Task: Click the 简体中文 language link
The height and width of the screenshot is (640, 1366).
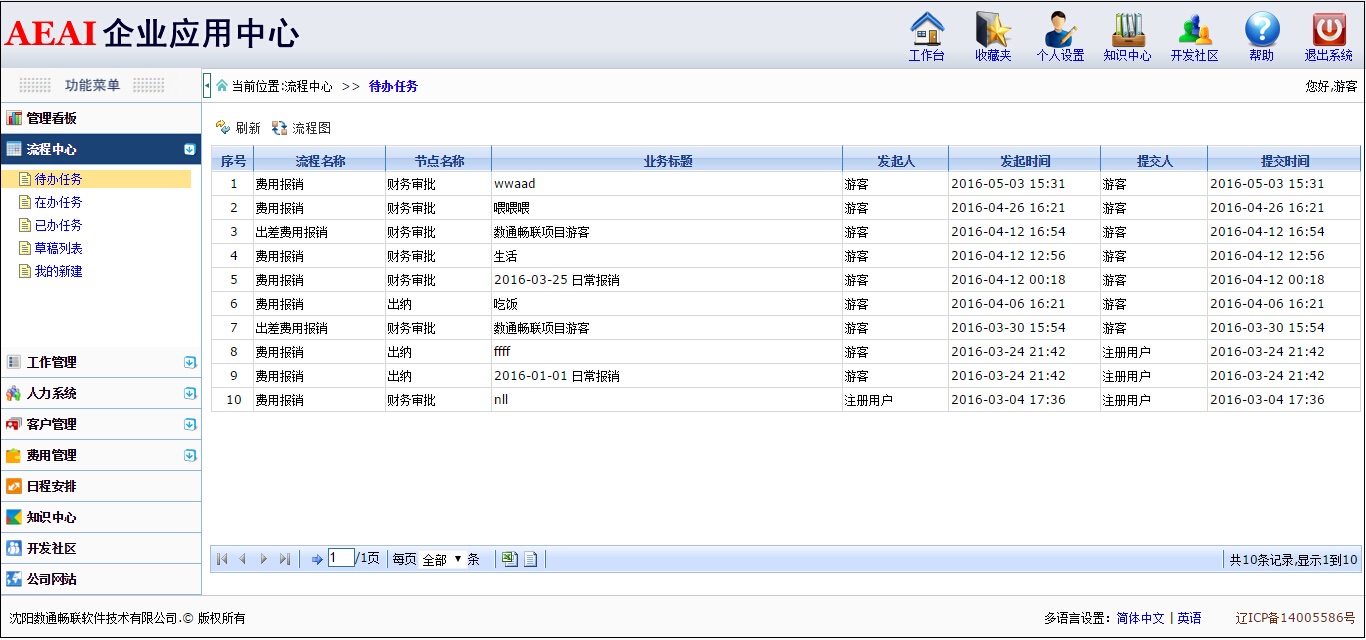Action: pyautogui.click(x=1140, y=618)
